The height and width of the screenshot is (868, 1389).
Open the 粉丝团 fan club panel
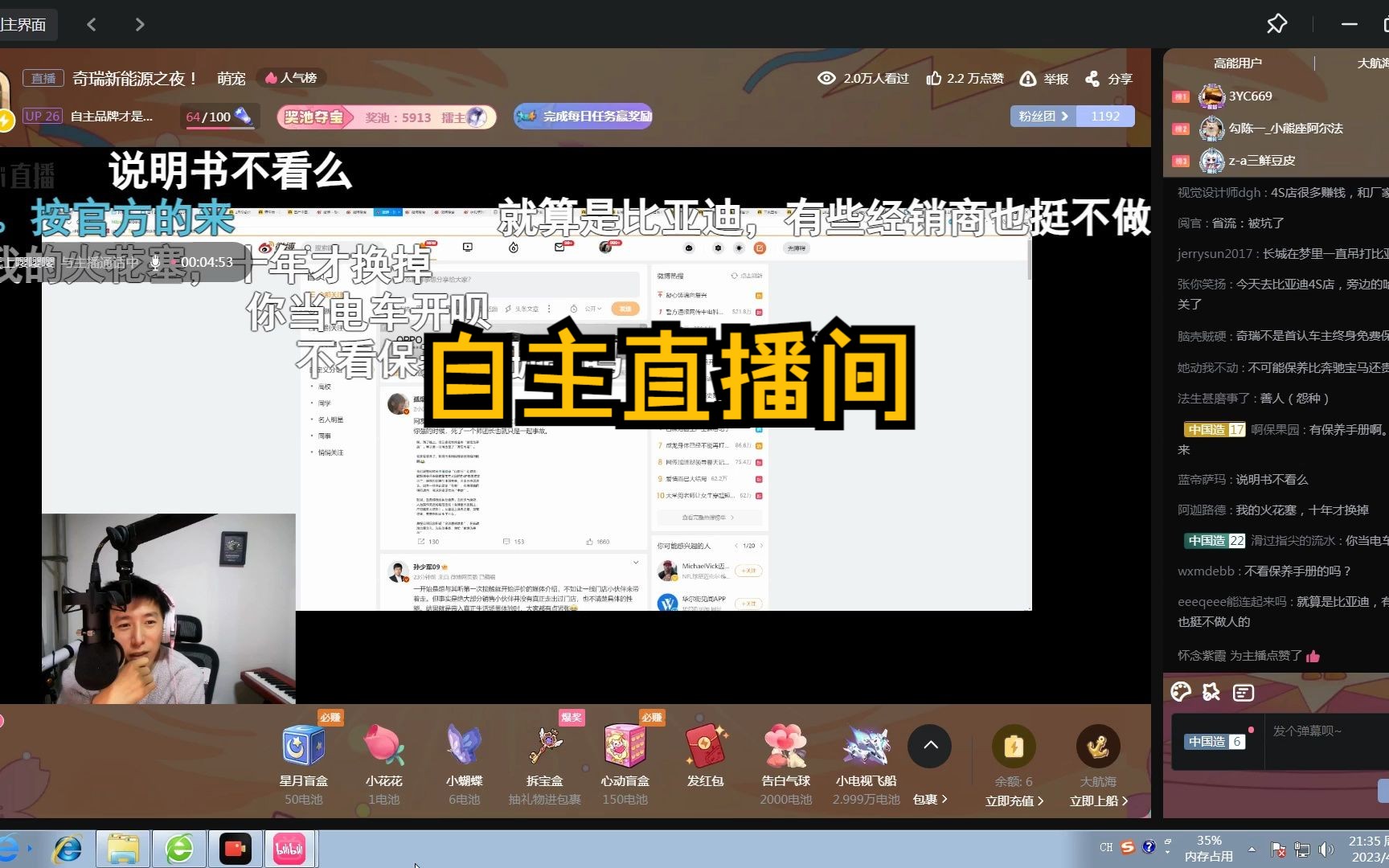coord(1043,117)
